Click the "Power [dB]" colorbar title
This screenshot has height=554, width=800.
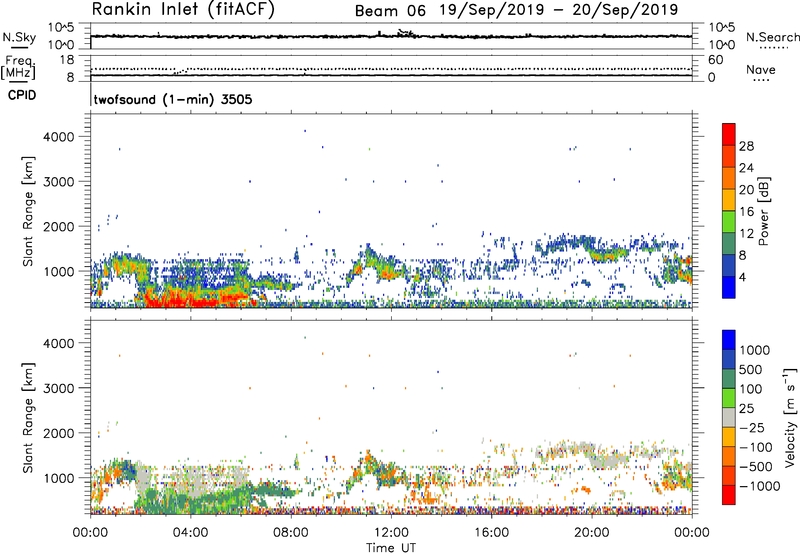(x=764, y=211)
